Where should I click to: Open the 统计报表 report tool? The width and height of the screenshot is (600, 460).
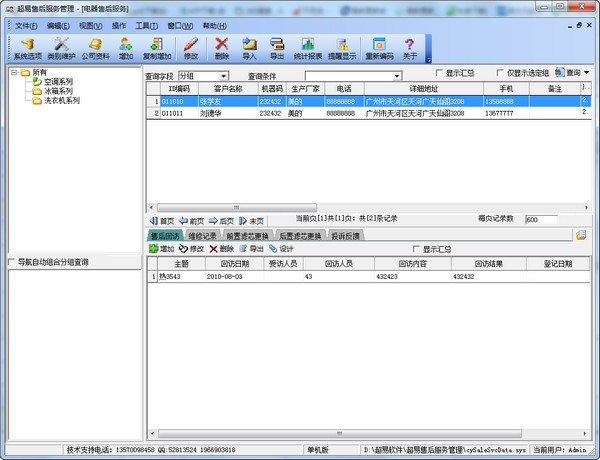308,48
